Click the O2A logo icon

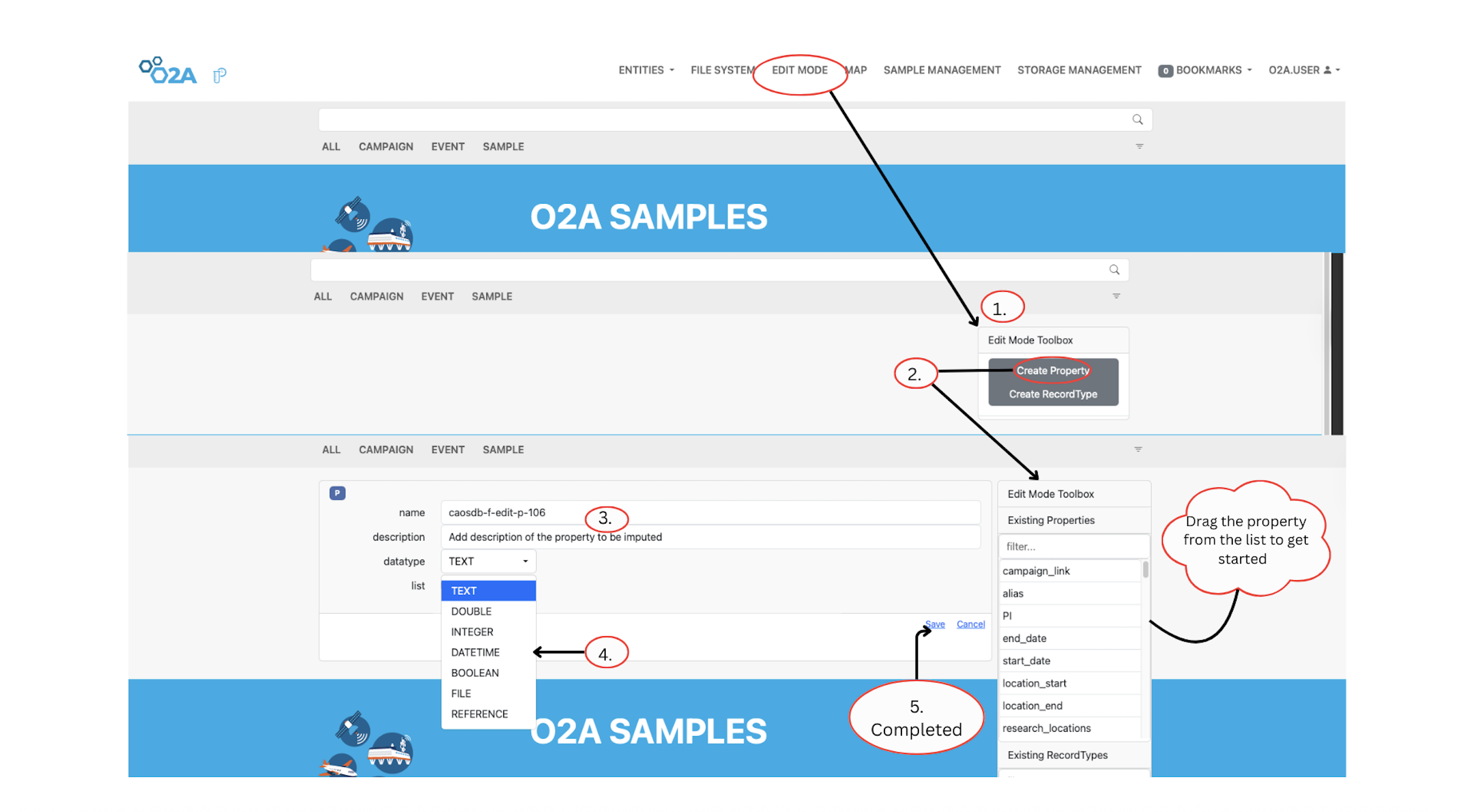(x=167, y=71)
